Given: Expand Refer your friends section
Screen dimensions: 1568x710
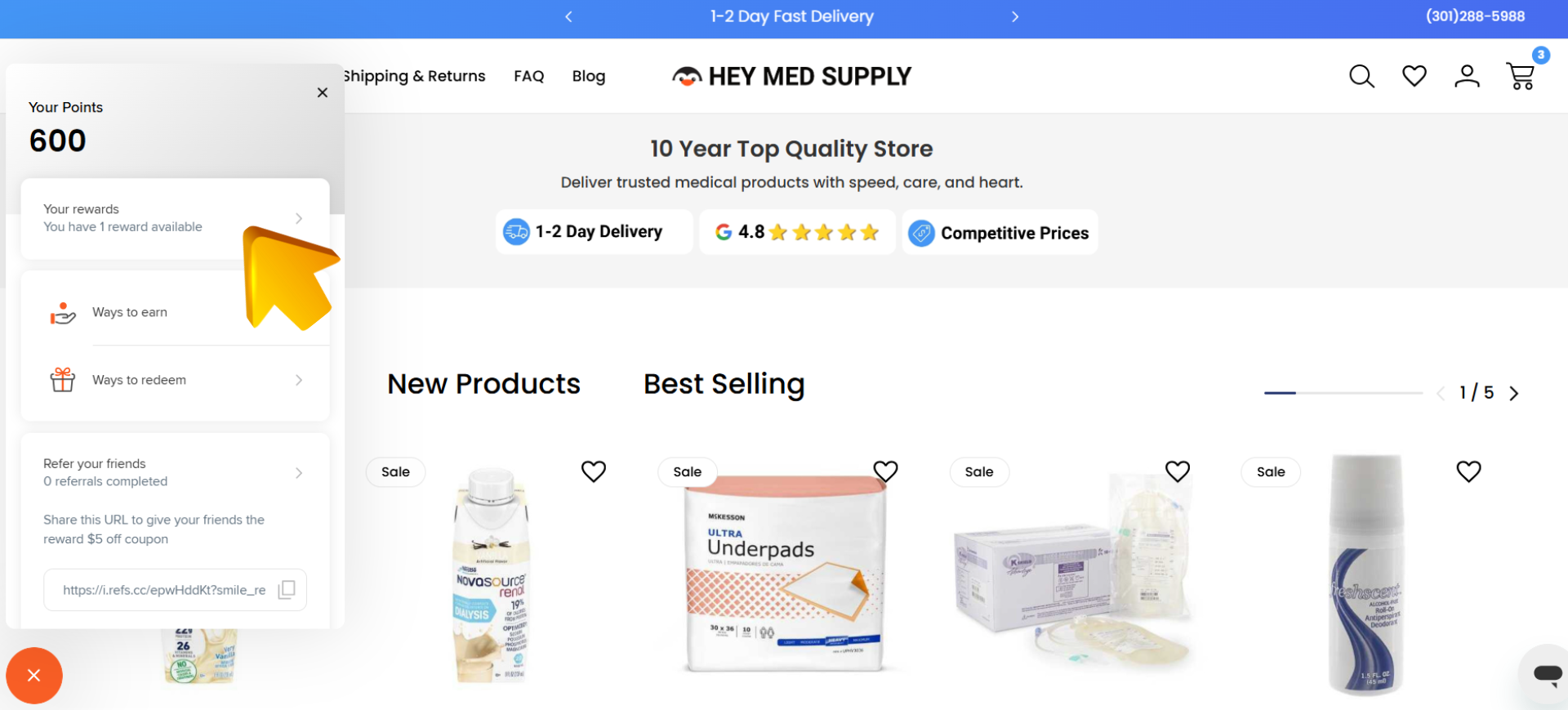Looking at the screenshot, I should click(x=175, y=472).
